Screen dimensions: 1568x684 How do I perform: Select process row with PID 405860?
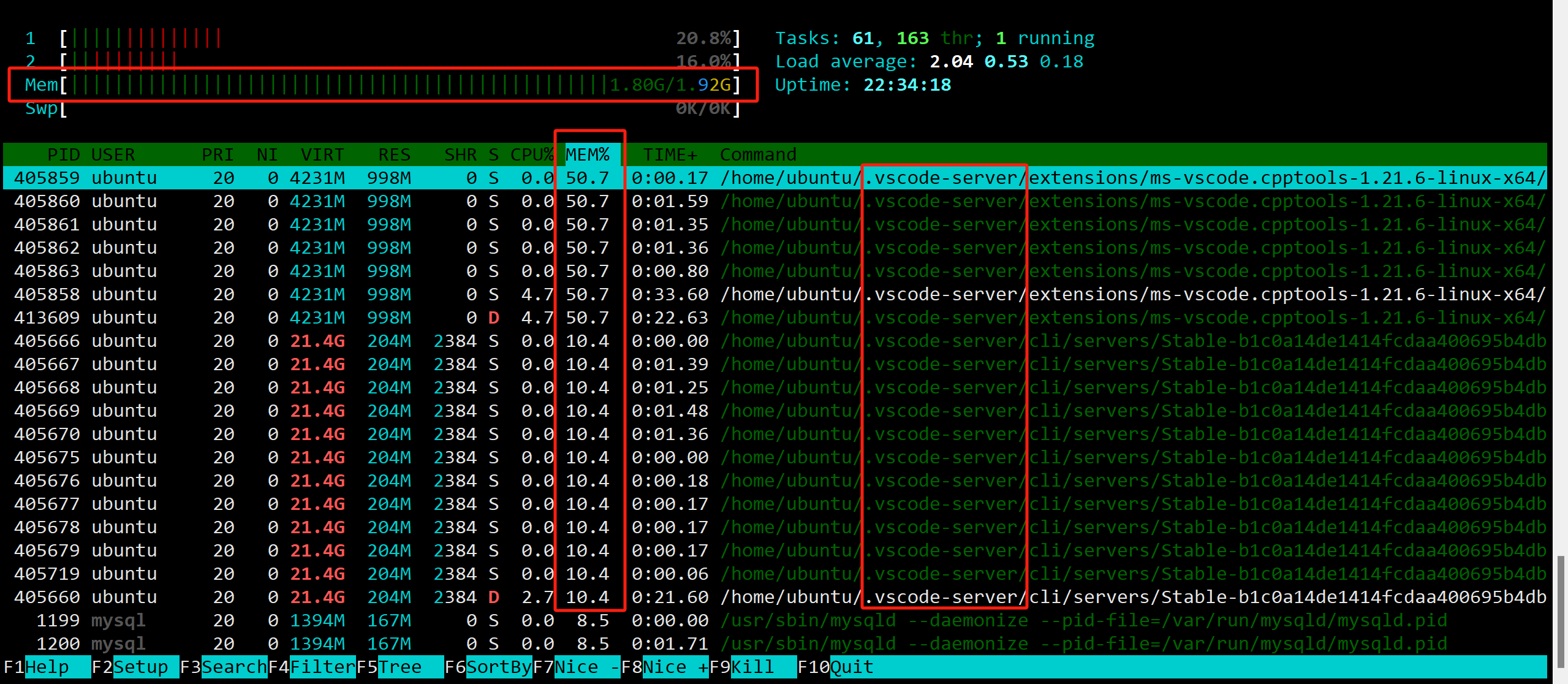[775, 201]
